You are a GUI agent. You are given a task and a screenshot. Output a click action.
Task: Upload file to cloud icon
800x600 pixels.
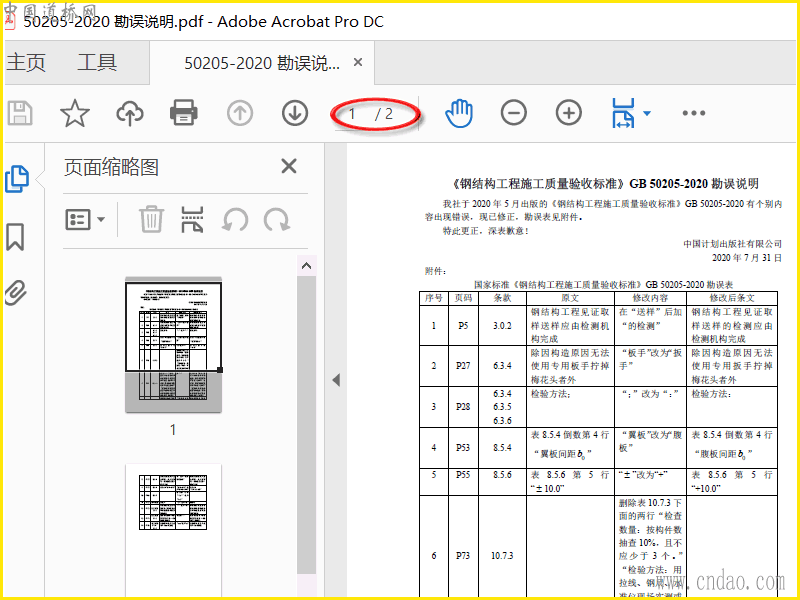(130, 113)
